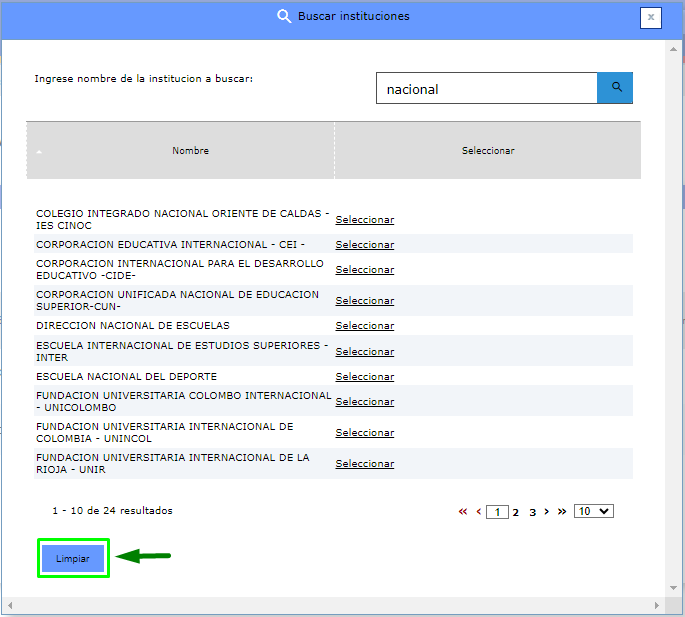
Task: Open results page 2
Action: point(516,512)
